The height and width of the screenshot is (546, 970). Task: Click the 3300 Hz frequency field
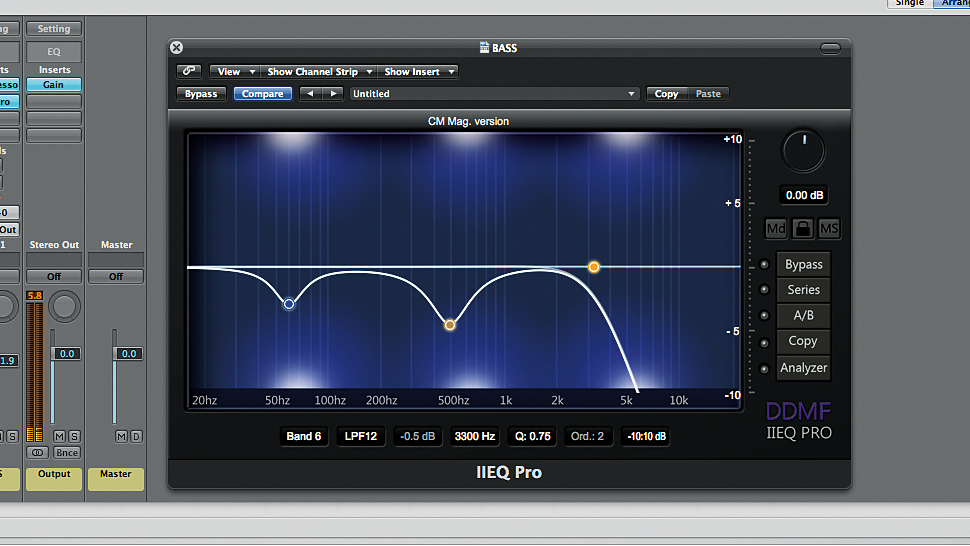point(474,436)
